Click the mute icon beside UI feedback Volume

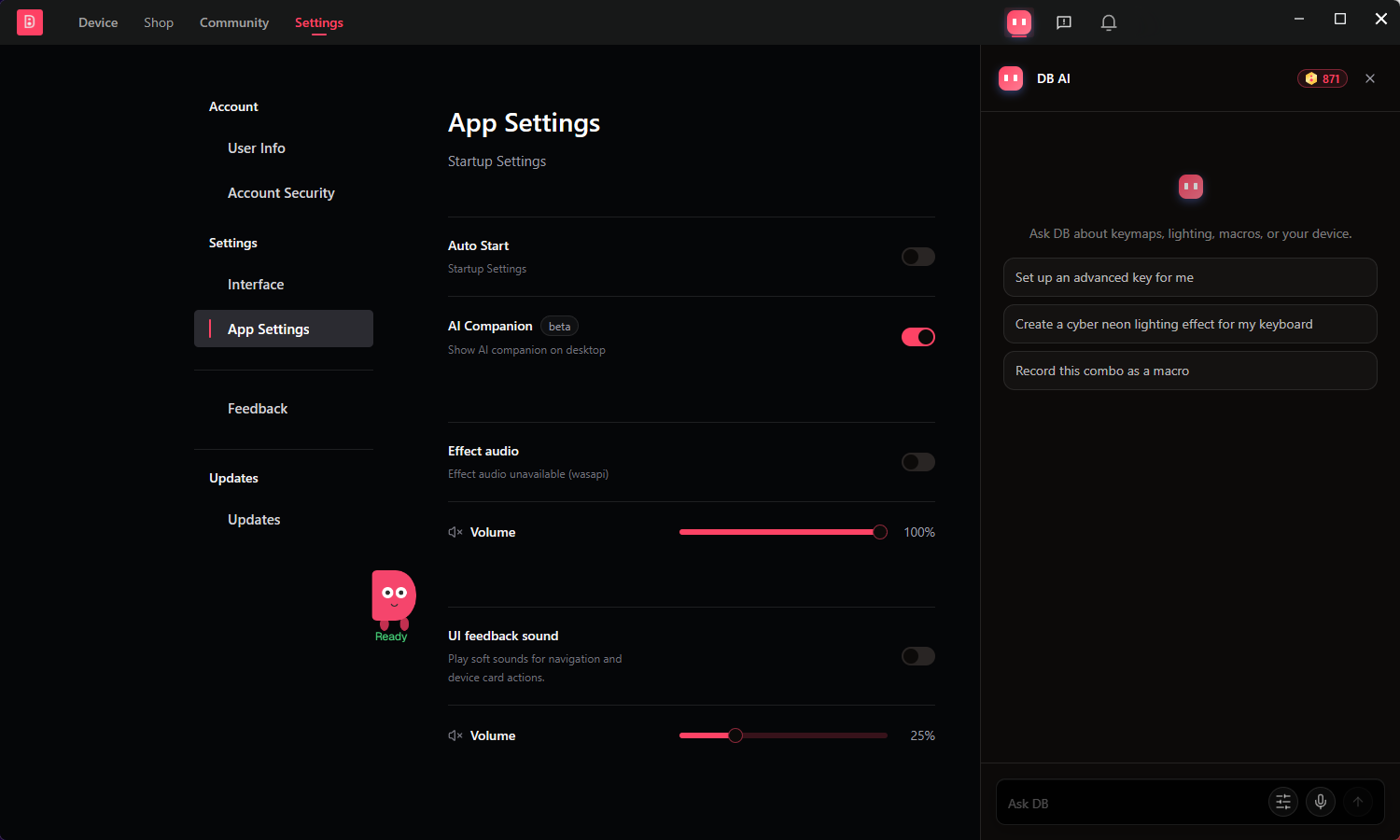(455, 735)
